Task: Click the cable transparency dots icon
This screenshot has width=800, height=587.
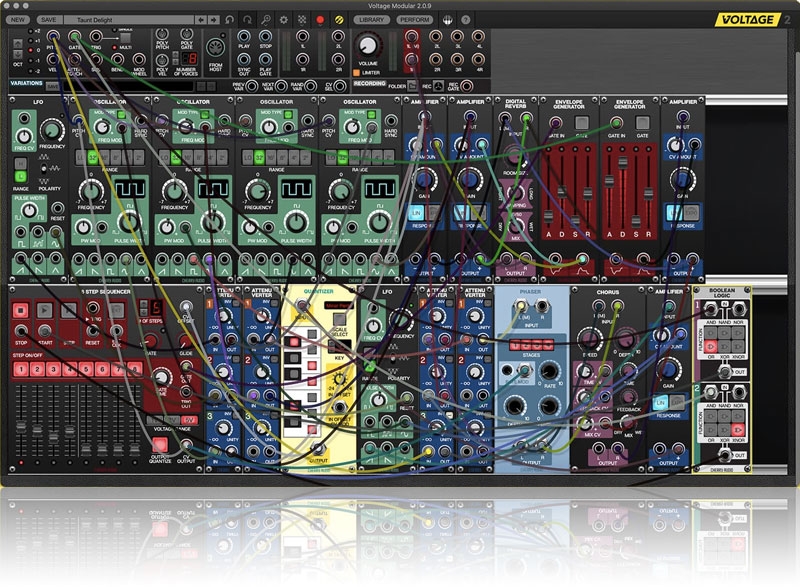Action: (302, 20)
